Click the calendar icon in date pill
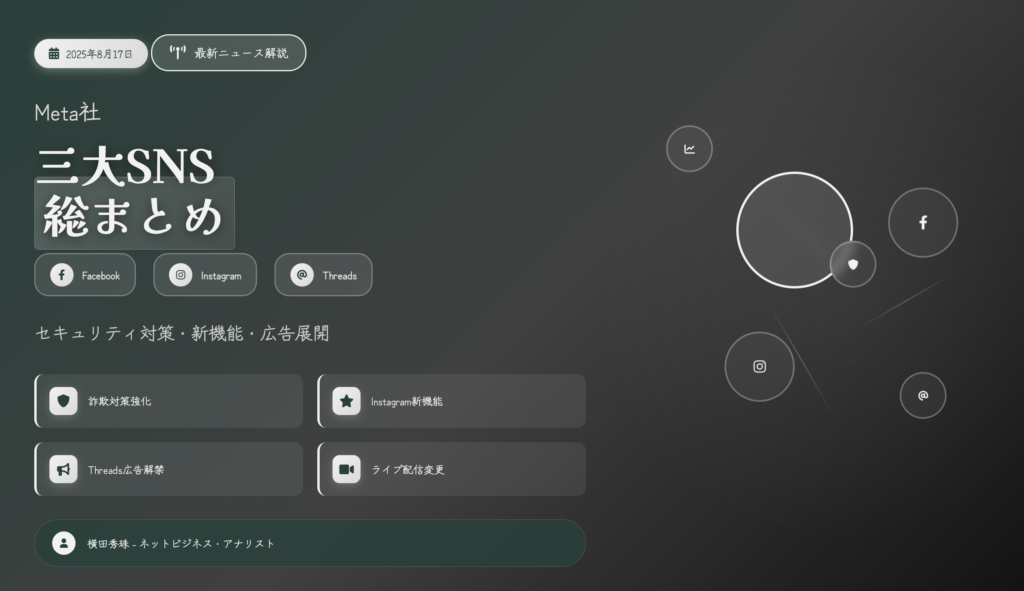The width and height of the screenshot is (1024, 591). tap(54, 54)
